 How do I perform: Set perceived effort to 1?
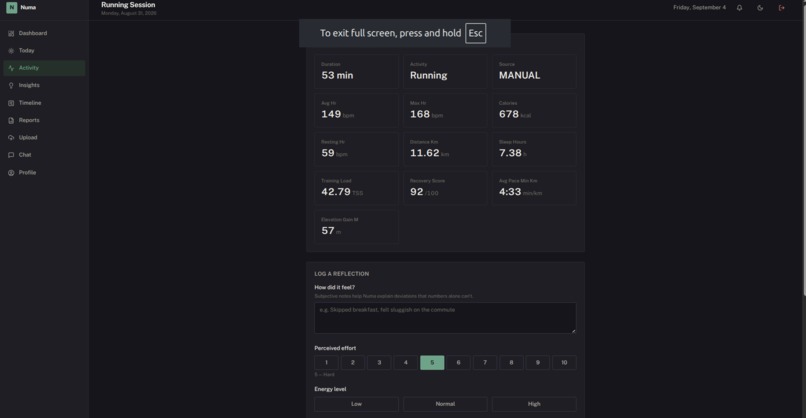coord(326,362)
